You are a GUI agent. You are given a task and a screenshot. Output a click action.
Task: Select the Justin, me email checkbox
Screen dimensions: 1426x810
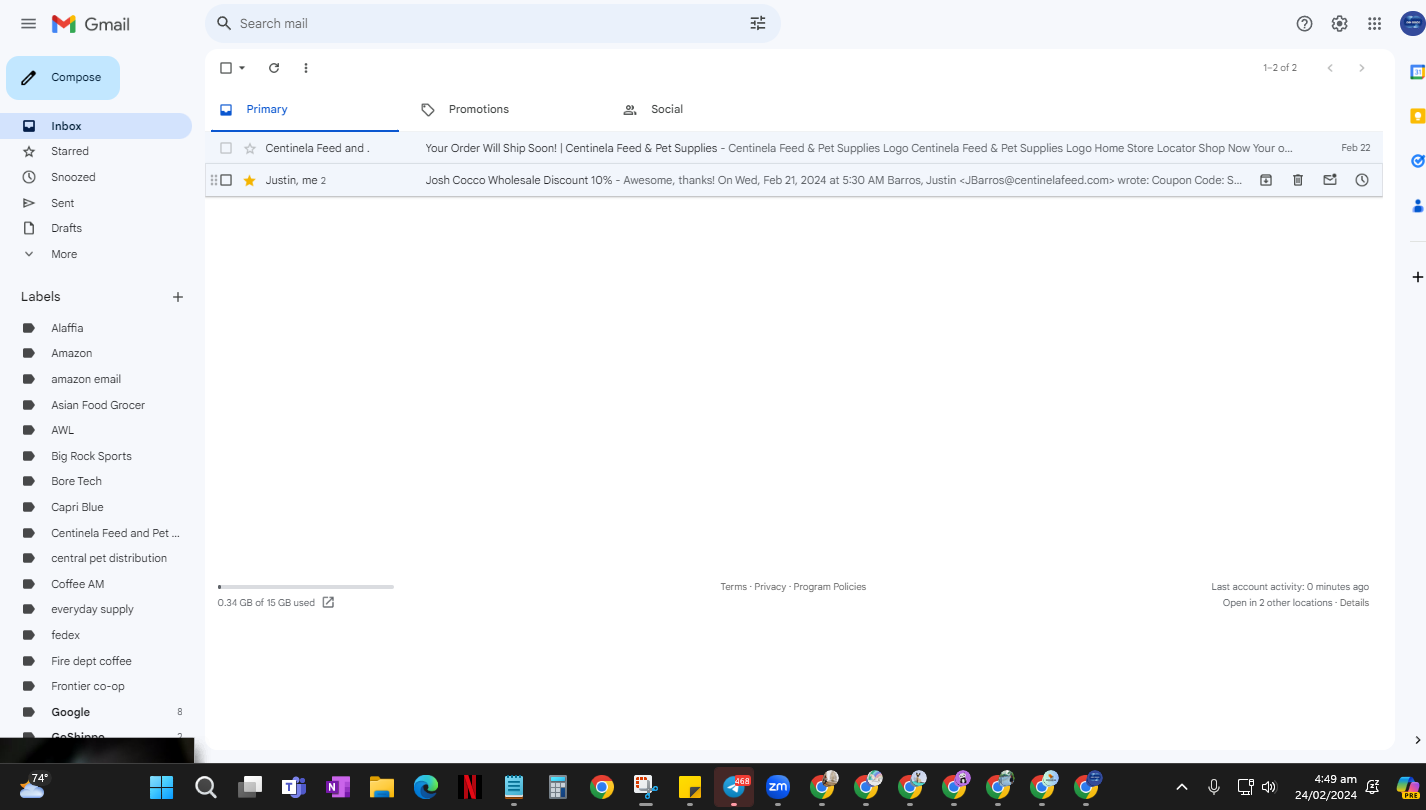pos(226,180)
